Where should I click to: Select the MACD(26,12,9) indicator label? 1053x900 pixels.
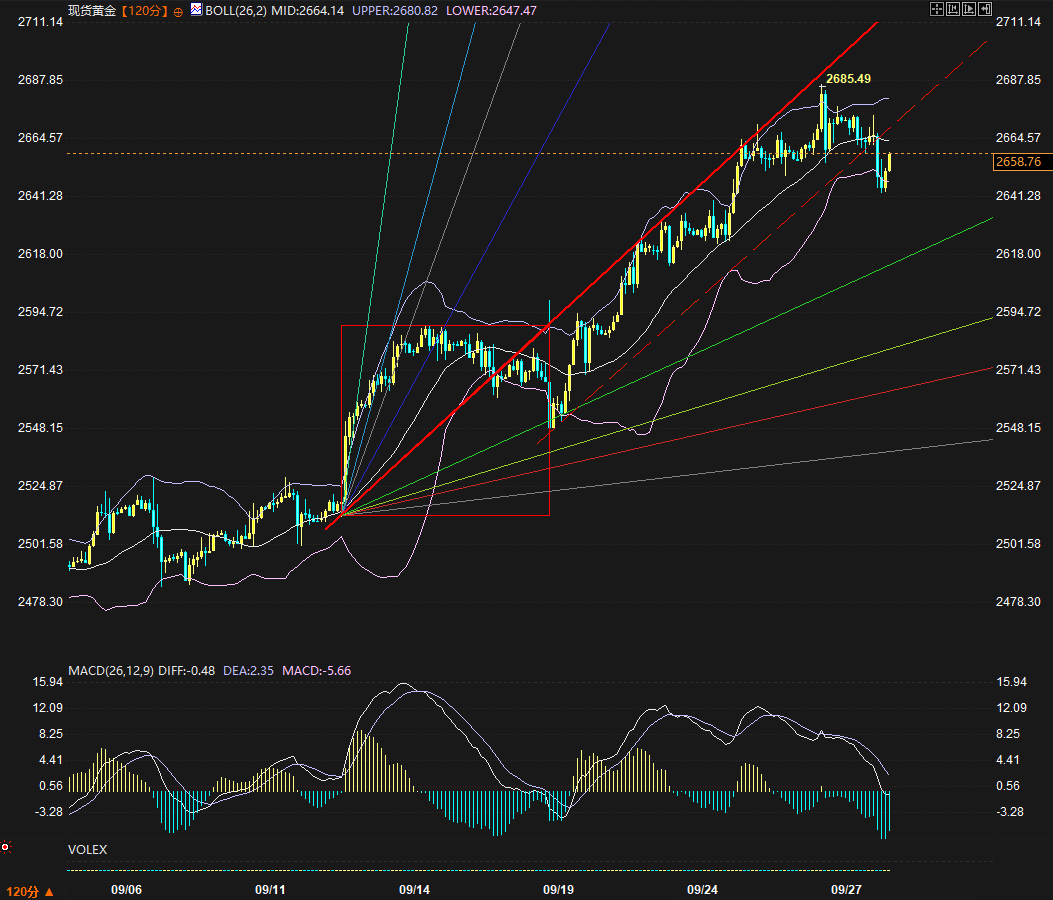pos(110,669)
